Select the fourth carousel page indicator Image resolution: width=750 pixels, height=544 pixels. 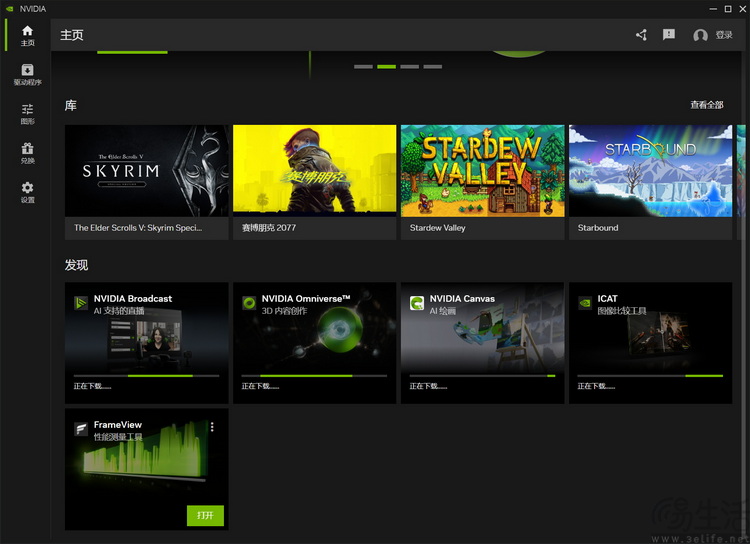pos(432,67)
